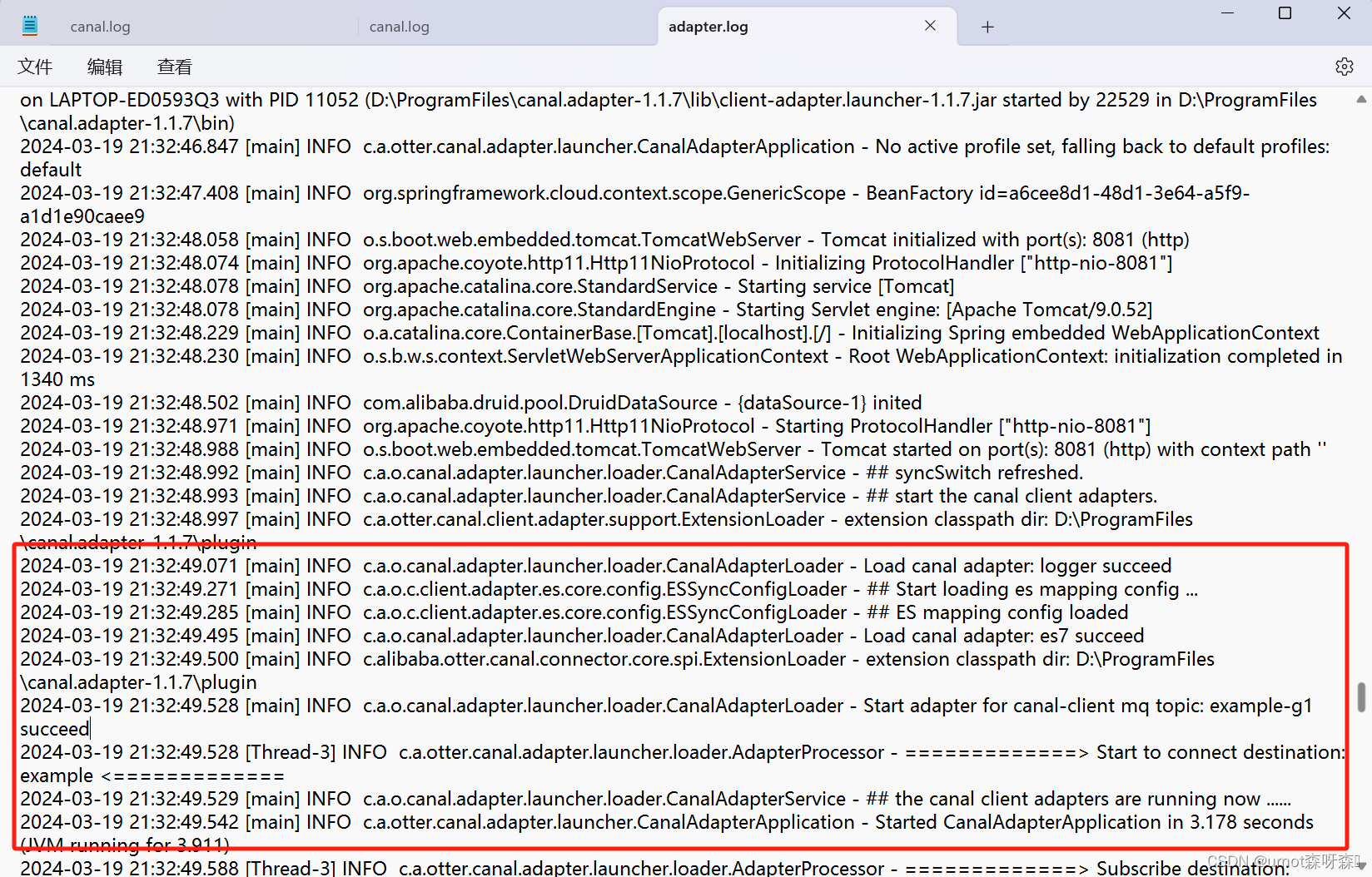Maximize the Notepad window
1372x877 pixels.
tap(1285, 13)
